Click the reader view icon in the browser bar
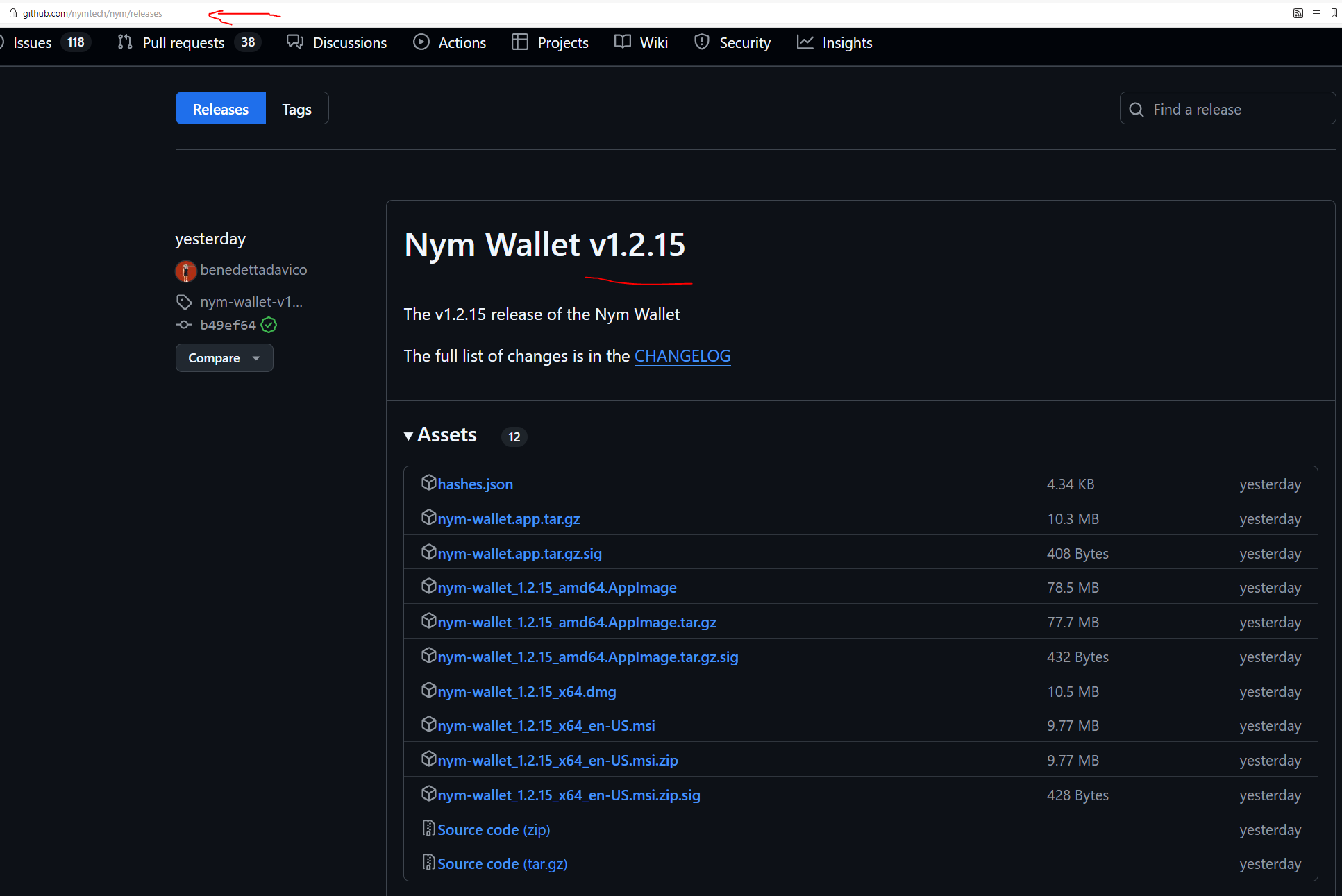The width and height of the screenshot is (1342, 896). click(x=1316, y=13)
